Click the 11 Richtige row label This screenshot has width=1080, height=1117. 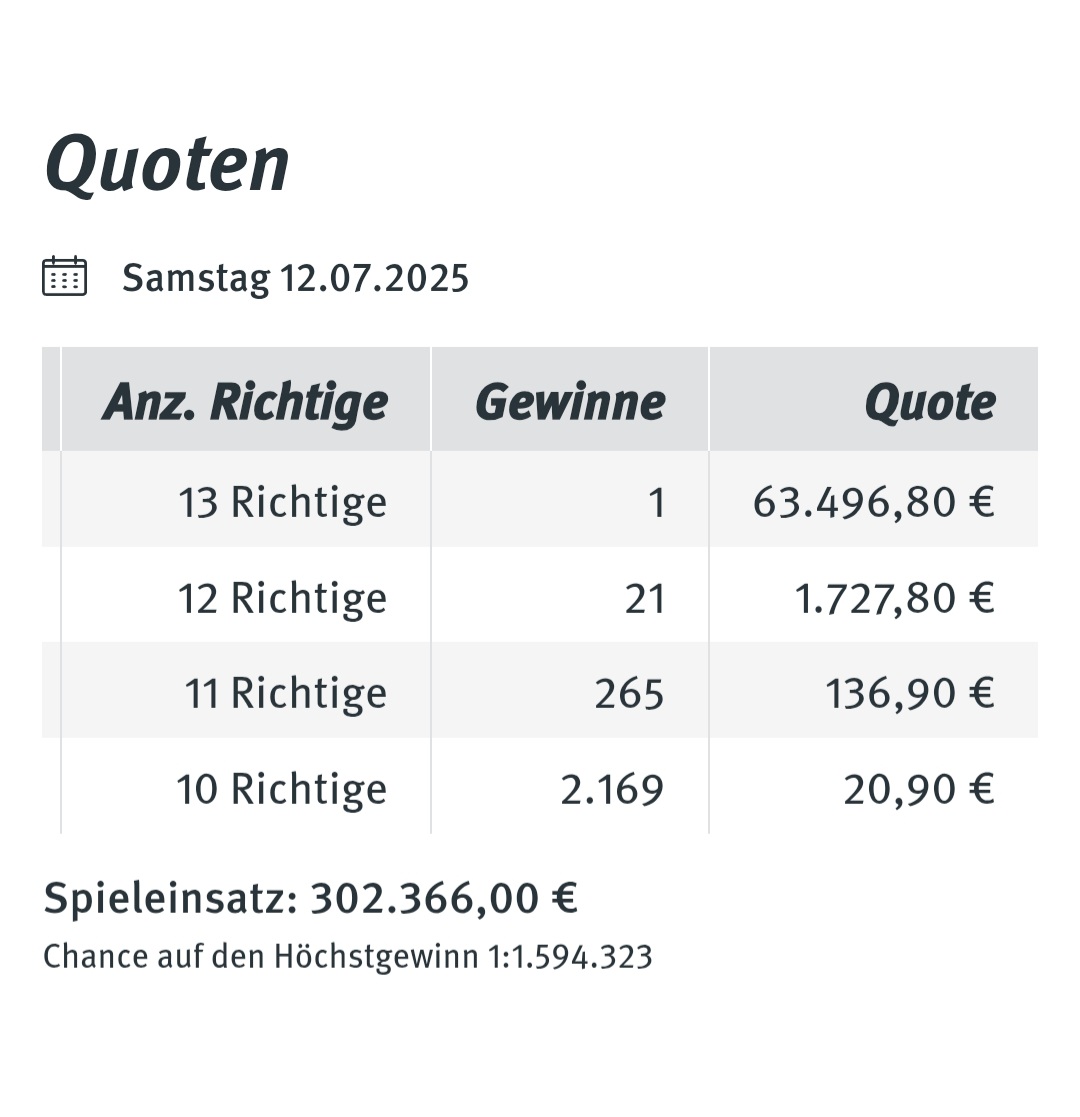pos(286,693)
